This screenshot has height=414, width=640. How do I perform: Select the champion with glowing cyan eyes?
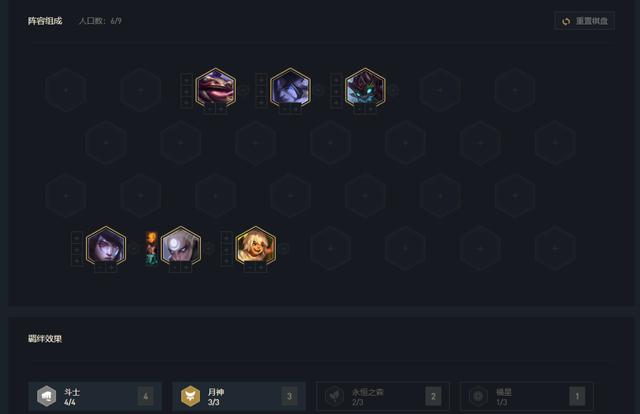click(x=365, y=88)
